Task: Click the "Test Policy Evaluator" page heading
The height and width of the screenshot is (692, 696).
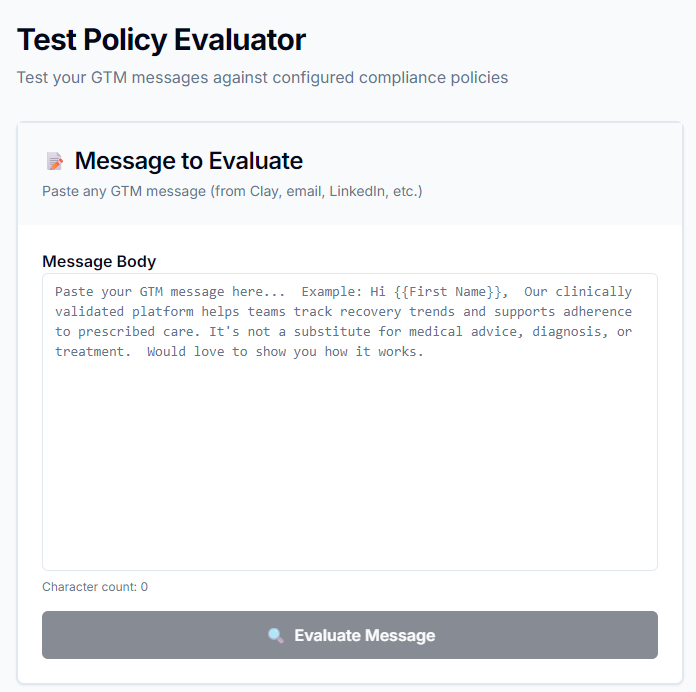Action: (x=161, y=40)
